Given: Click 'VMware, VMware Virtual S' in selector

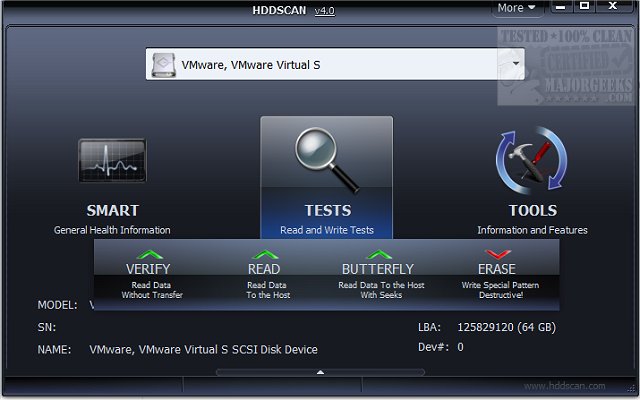Looking at the screenshot, I should [251, 65].
